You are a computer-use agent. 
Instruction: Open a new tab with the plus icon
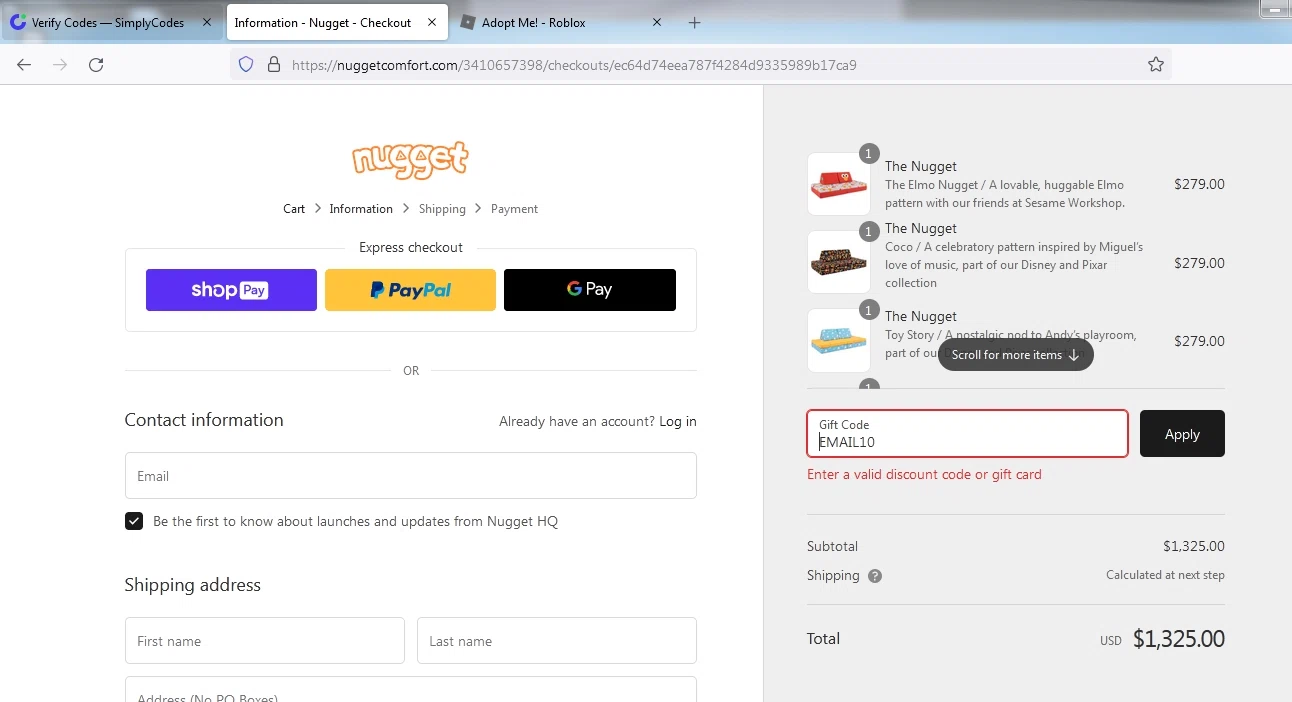tap(695, 23)
